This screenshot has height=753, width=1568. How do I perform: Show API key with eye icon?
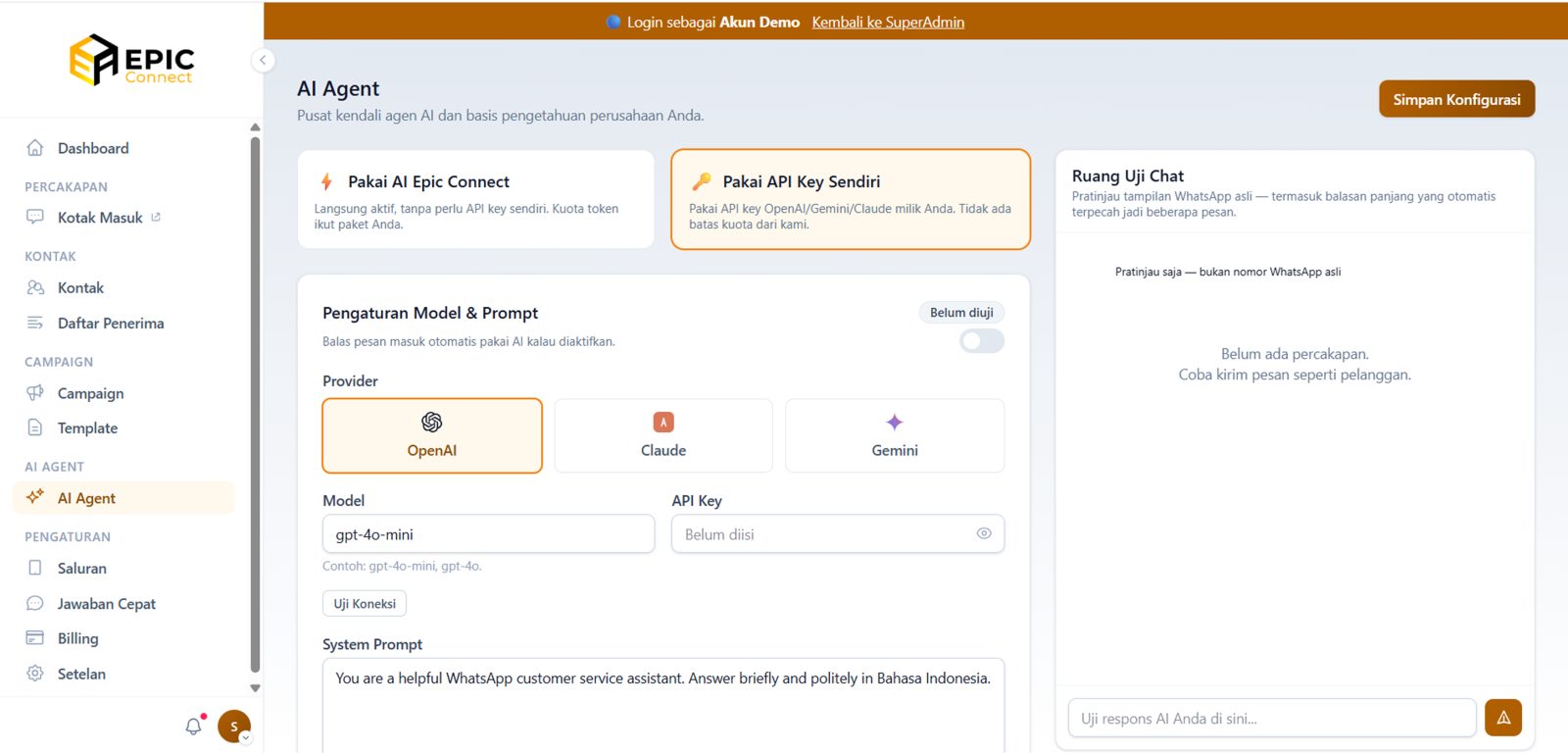pyautogui.click(x=984, y=533)
